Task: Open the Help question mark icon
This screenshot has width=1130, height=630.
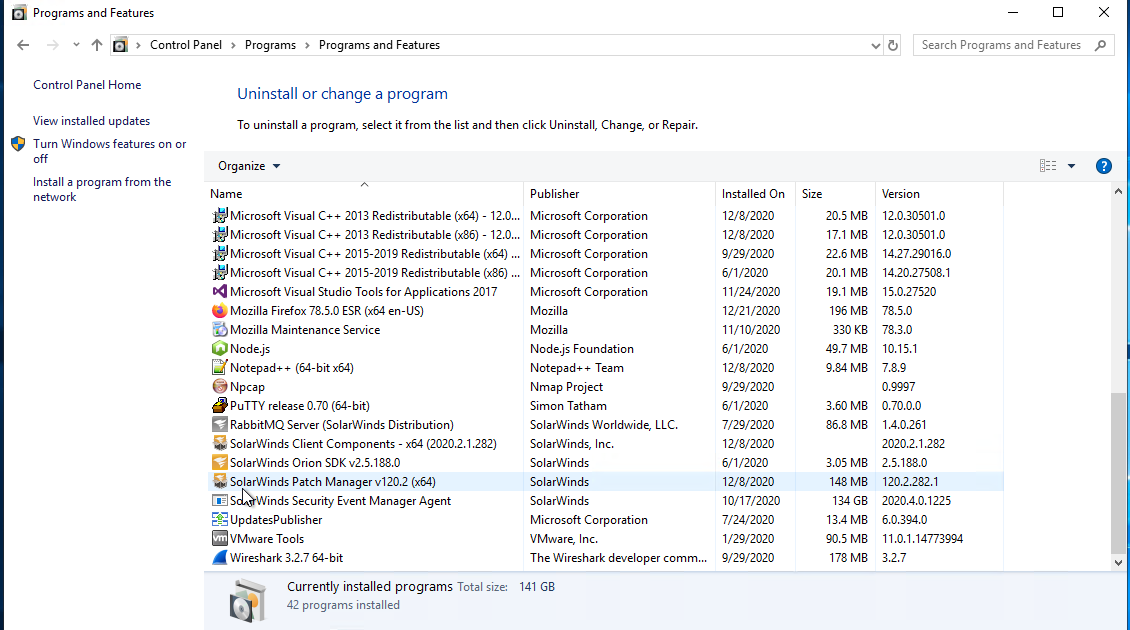Action: (1103, 166)
